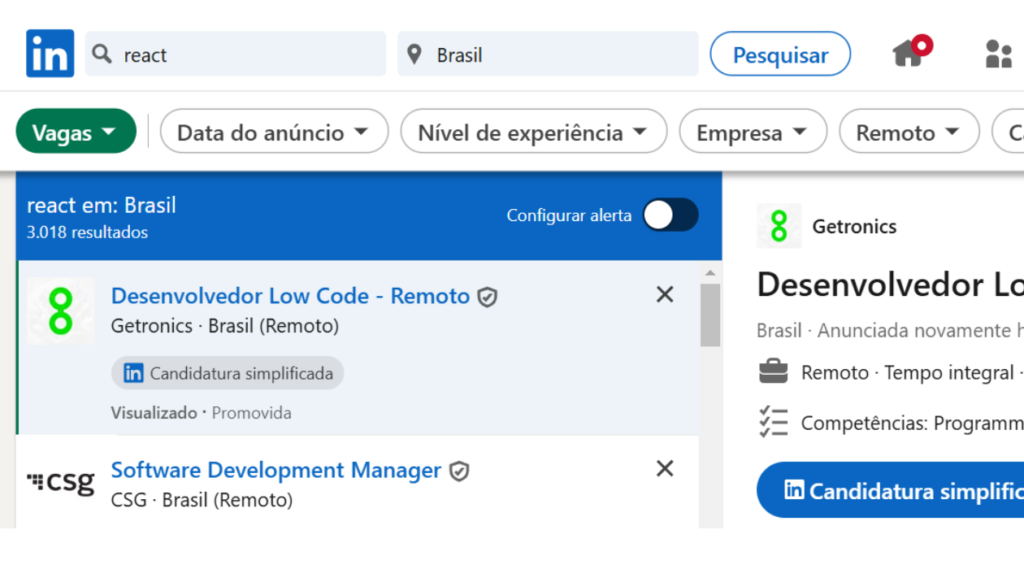This screenshot has width=1024, height=569.
Task: Open the Nível de experiência dropdown
Action: coord(532,132)
